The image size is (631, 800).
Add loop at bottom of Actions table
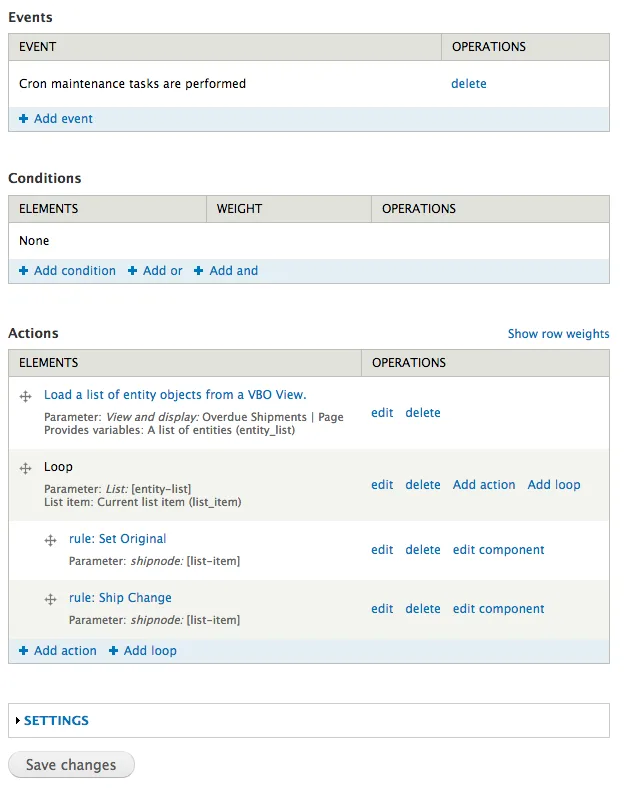143,651
